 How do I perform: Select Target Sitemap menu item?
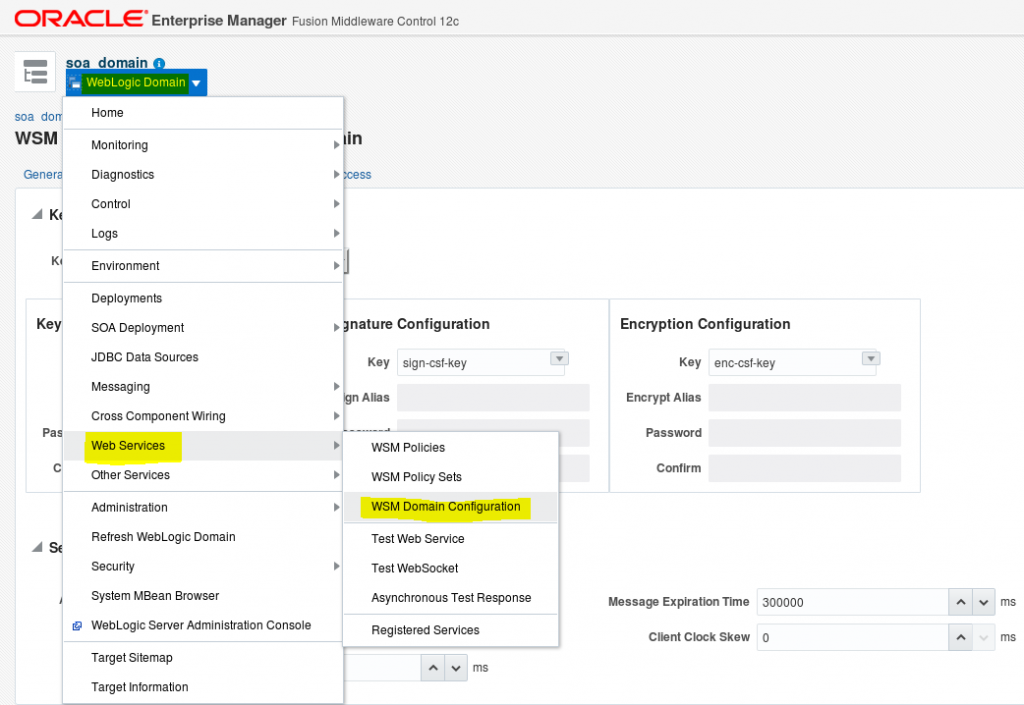[202, 657]
